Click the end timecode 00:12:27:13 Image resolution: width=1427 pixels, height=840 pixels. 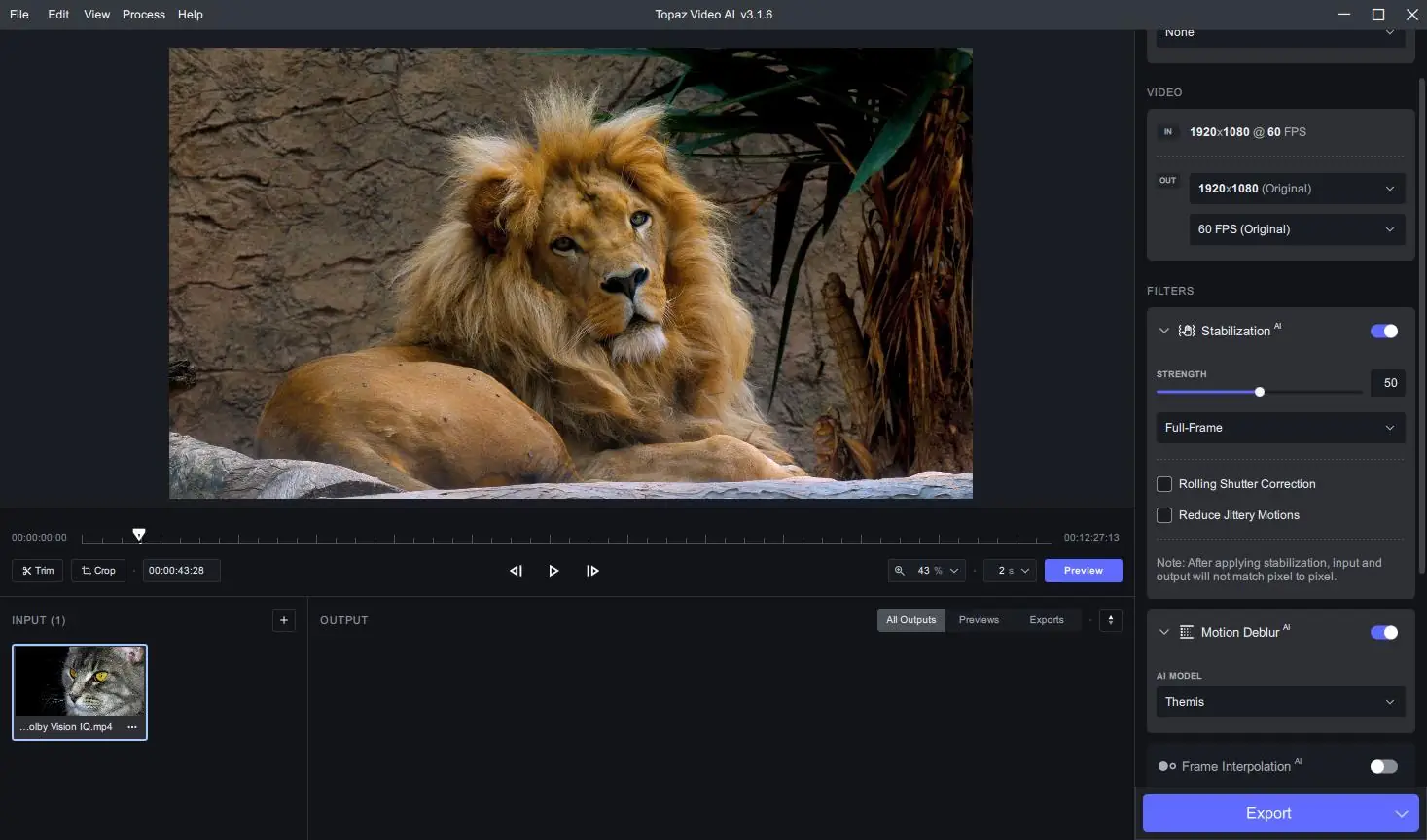click(x=1091, y=538)
